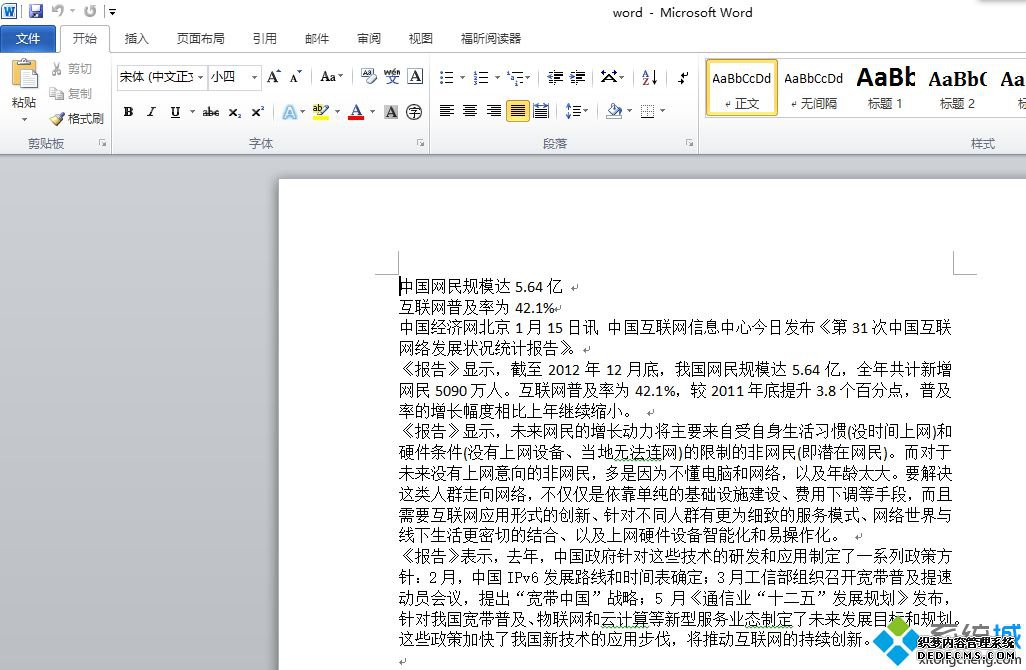This screenshot has height=670, width=1026.
Task: Expand the 粘贴 paste options arrow
Action: pyautogui.click(x=24, y=119)
